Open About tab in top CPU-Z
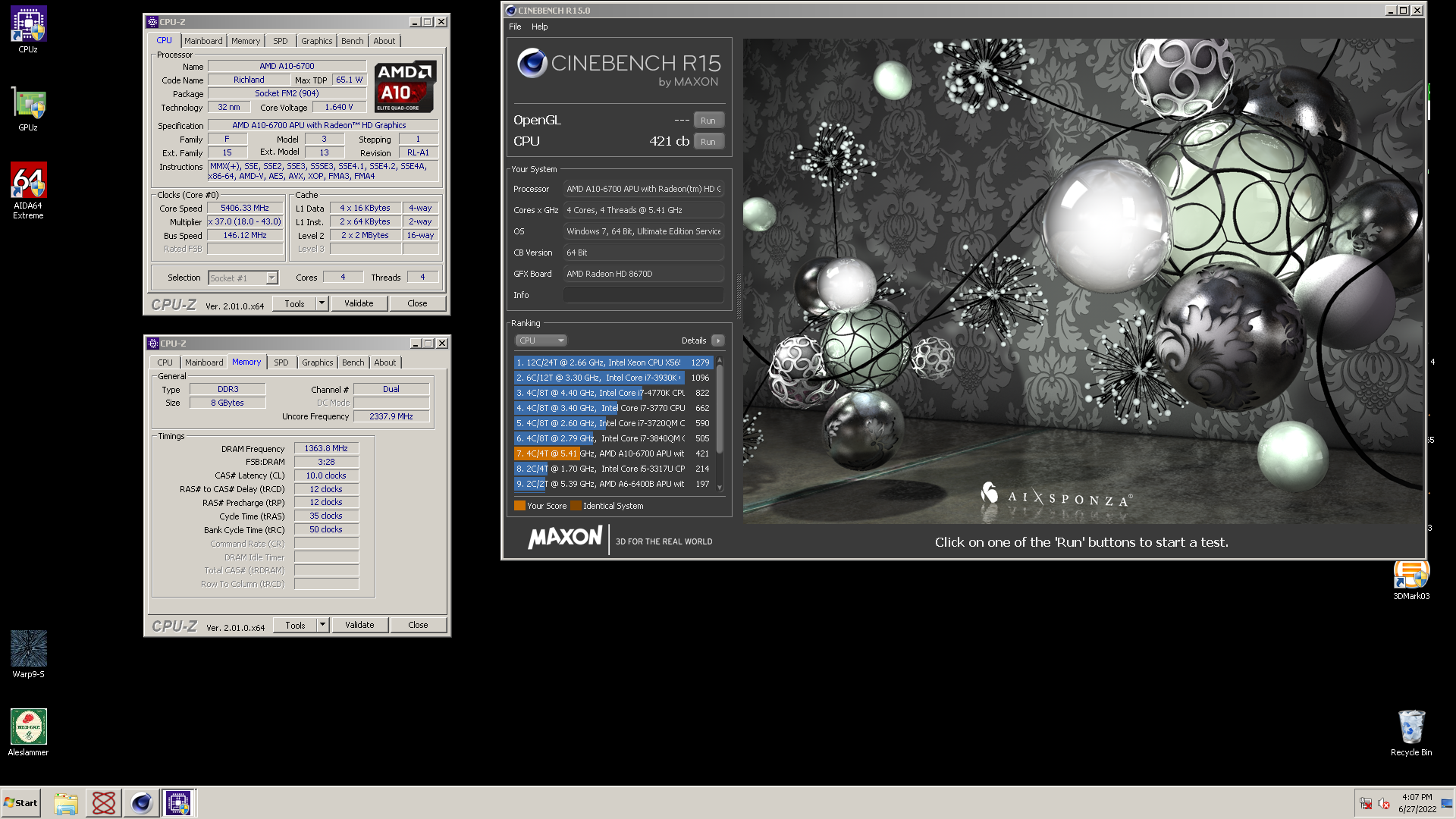The height and width of the screenshot is (819, 1456). point(384,41)
